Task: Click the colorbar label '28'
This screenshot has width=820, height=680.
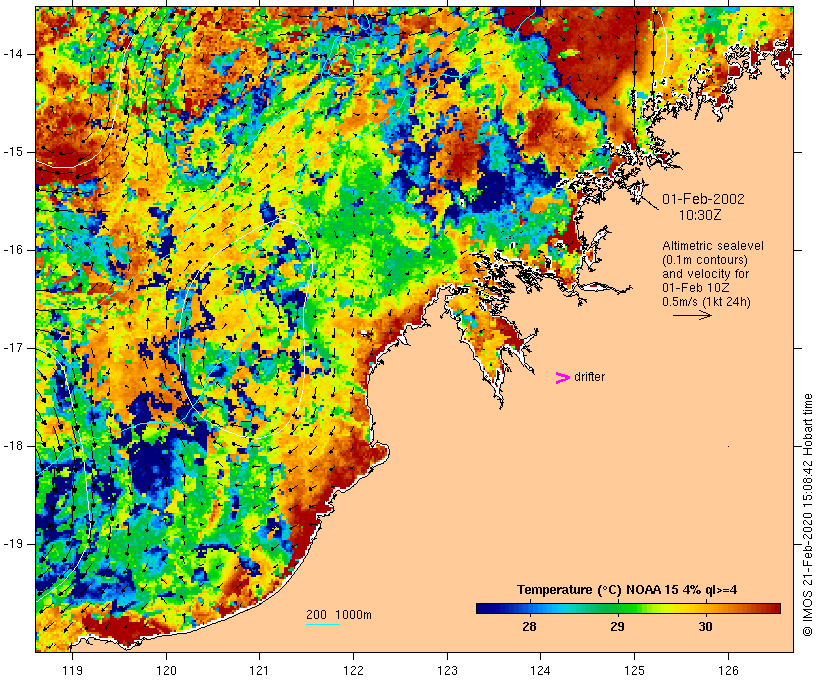Action: pos(529,626)
